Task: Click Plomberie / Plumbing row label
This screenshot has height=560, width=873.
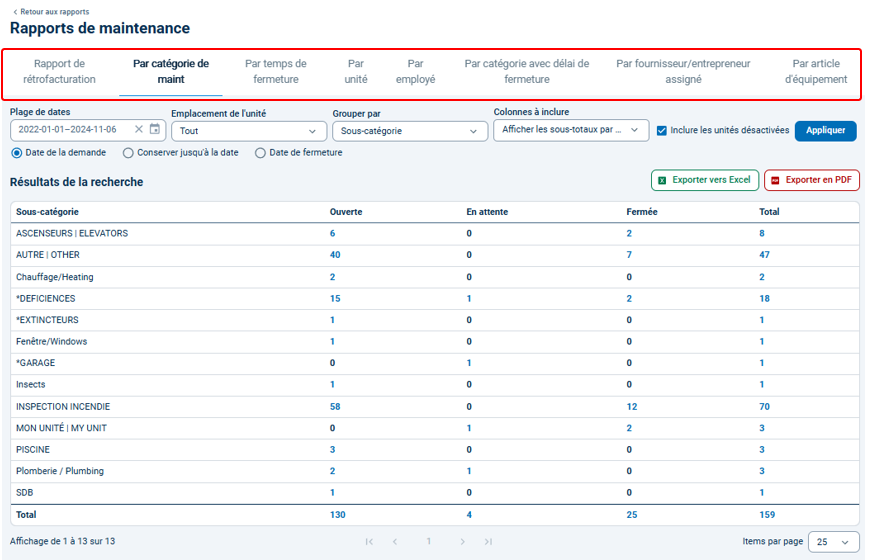Action: [60, 471]
